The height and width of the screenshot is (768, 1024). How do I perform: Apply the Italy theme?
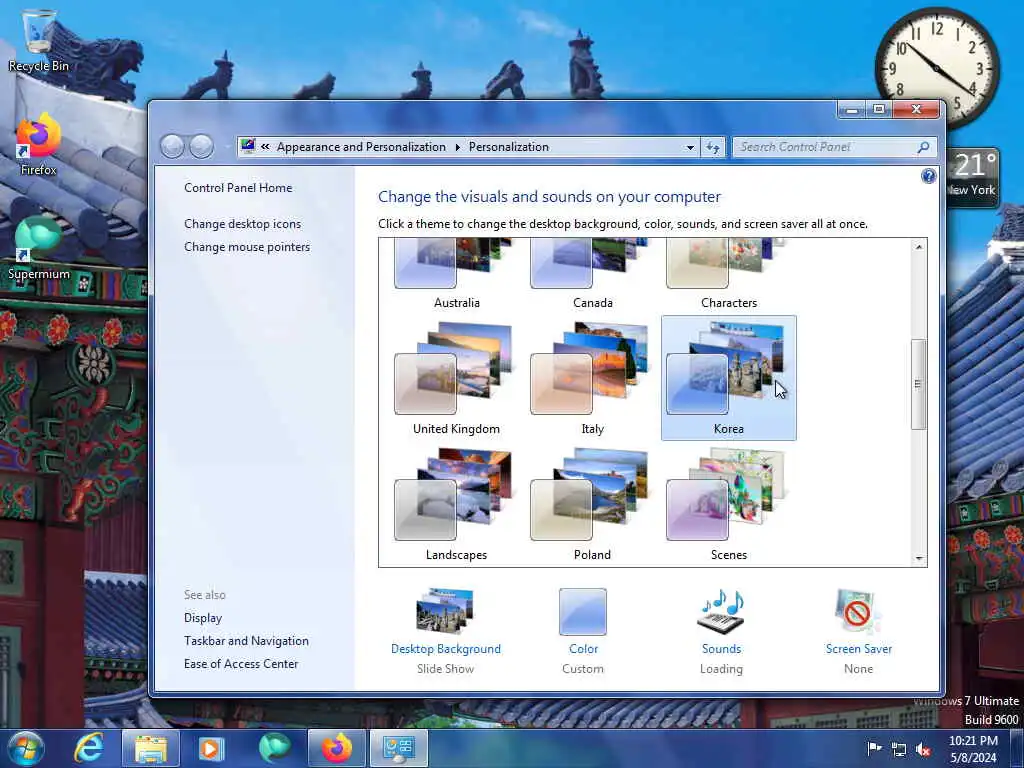(592, 378)
